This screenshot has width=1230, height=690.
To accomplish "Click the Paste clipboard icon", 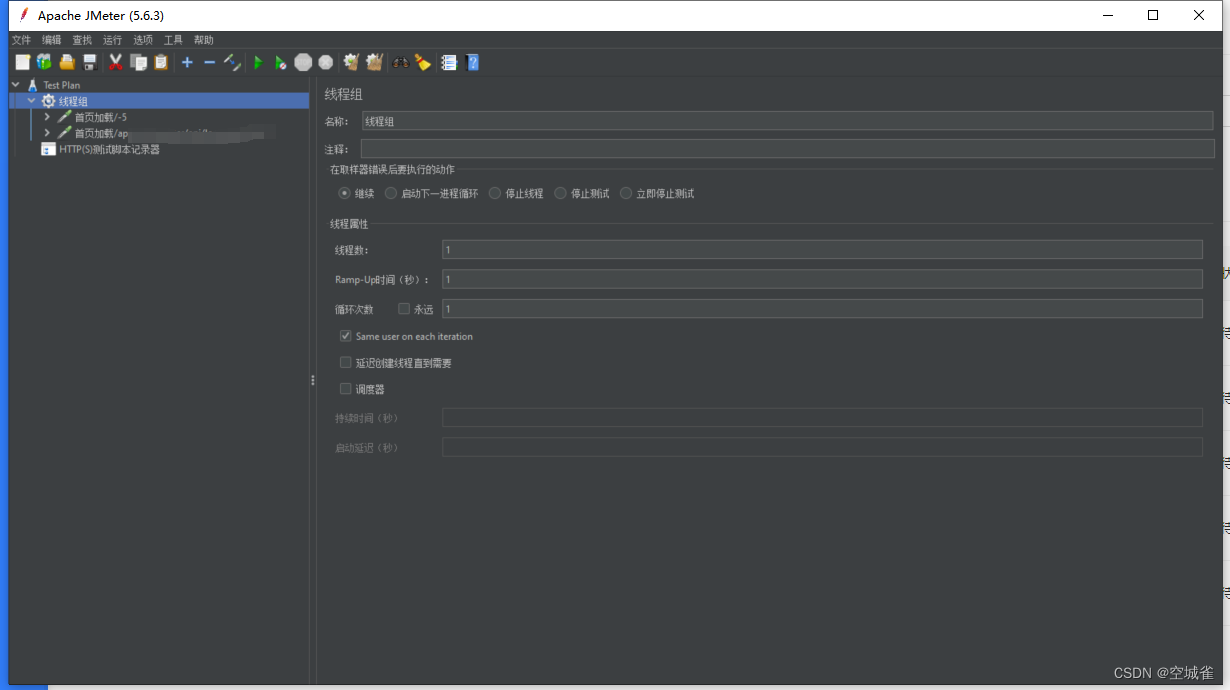I will [x=160, y=62].
